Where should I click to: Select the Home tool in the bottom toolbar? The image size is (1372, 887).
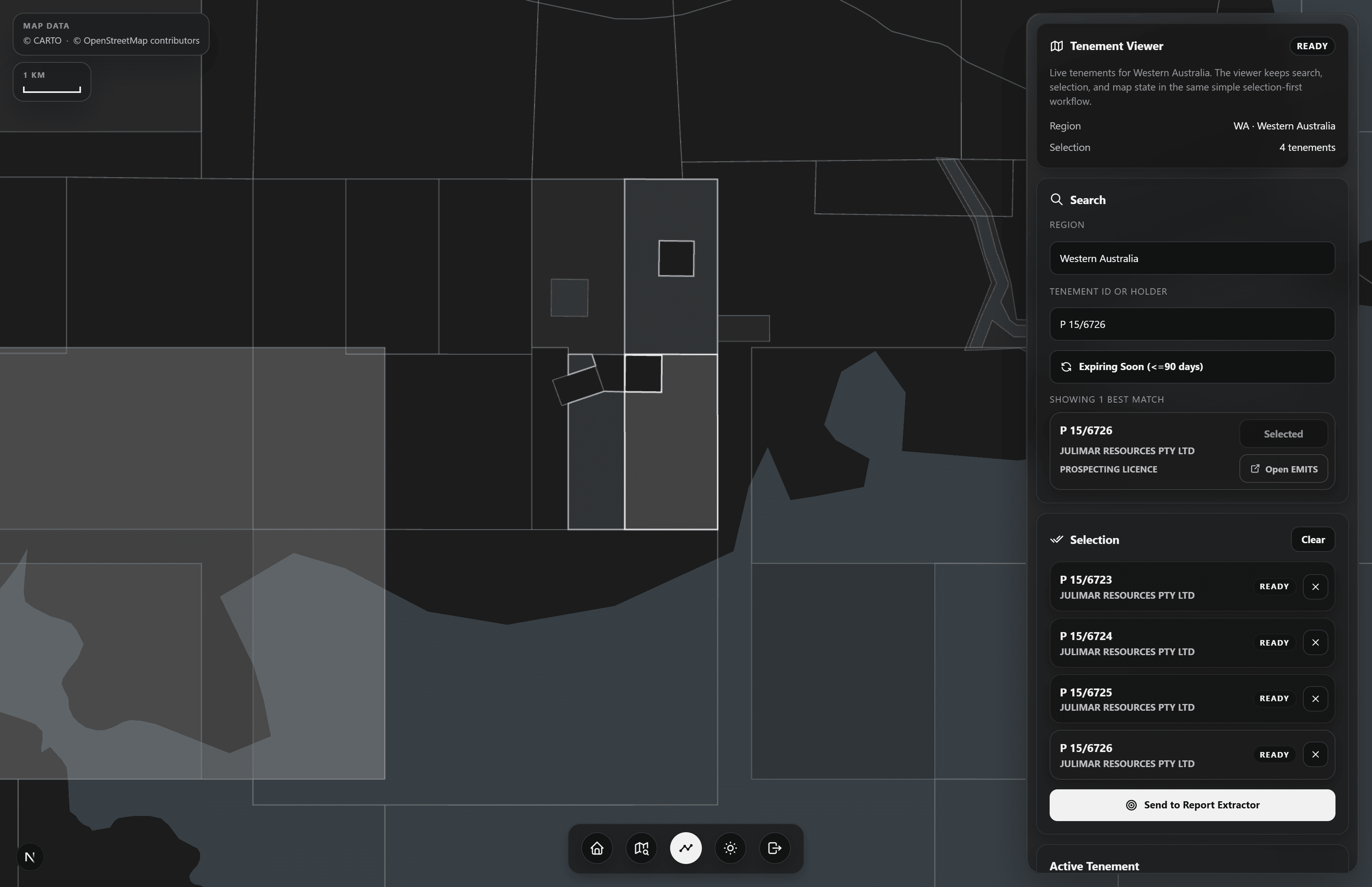596,847
